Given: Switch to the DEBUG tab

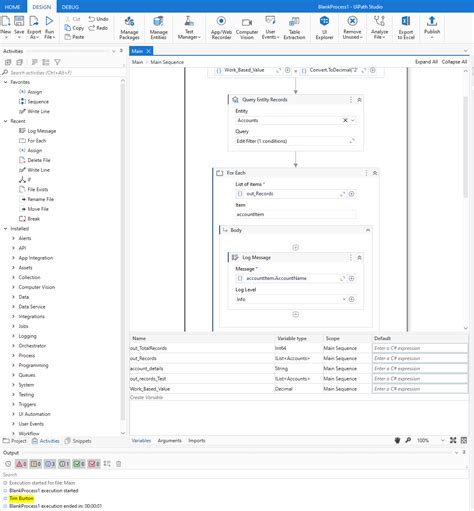Looking at the screenshot, I should [70, 7].
